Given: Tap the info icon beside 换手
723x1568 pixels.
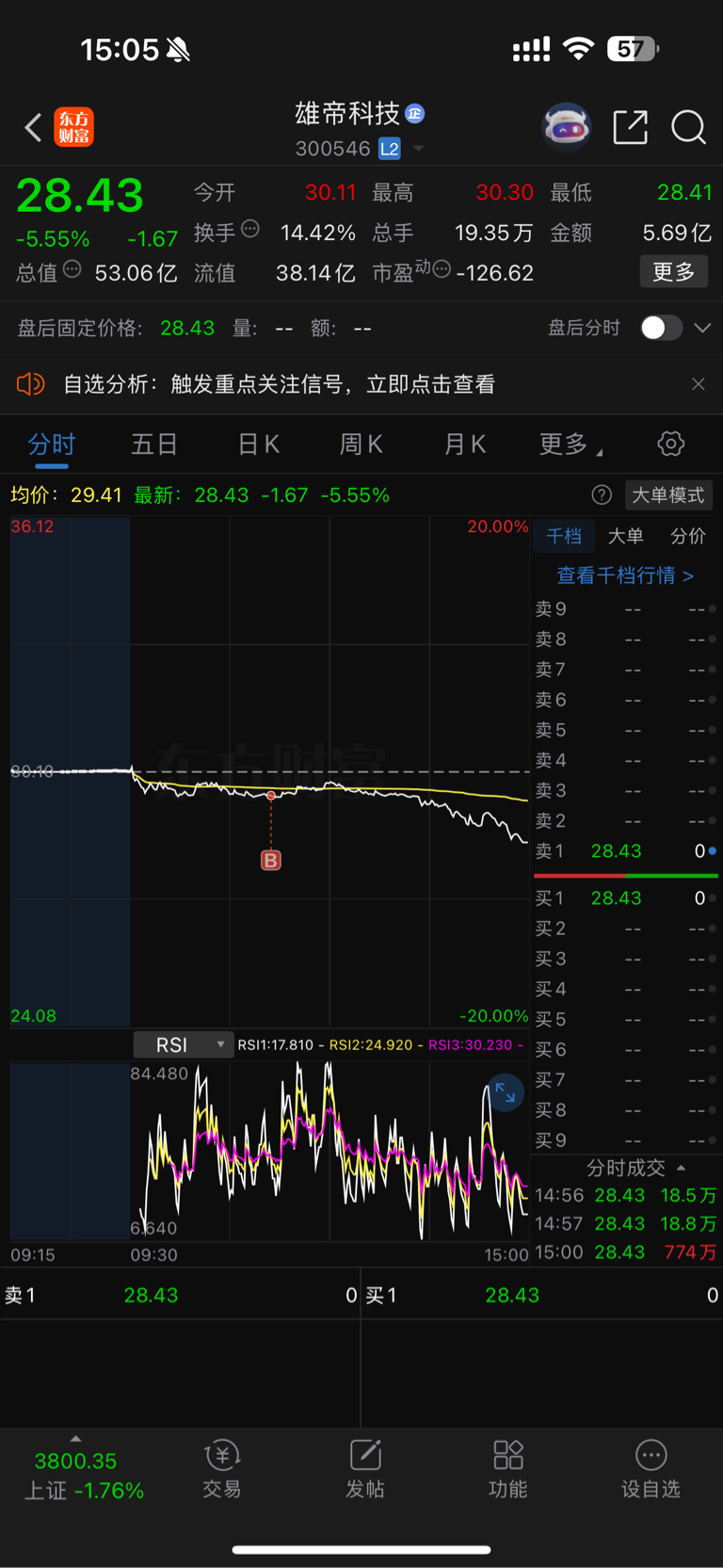Looking at the screenshot, I should (x=250, y=228).
